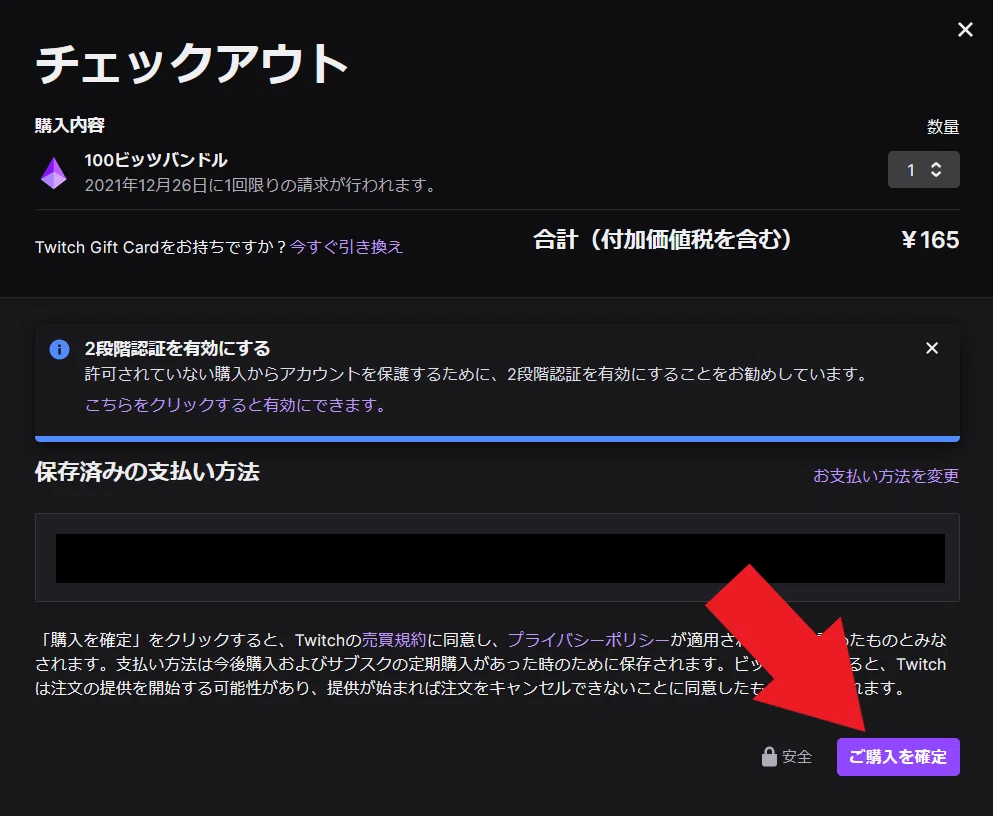Click the 保存済みの支払い方法 heading

pos(148,472)
